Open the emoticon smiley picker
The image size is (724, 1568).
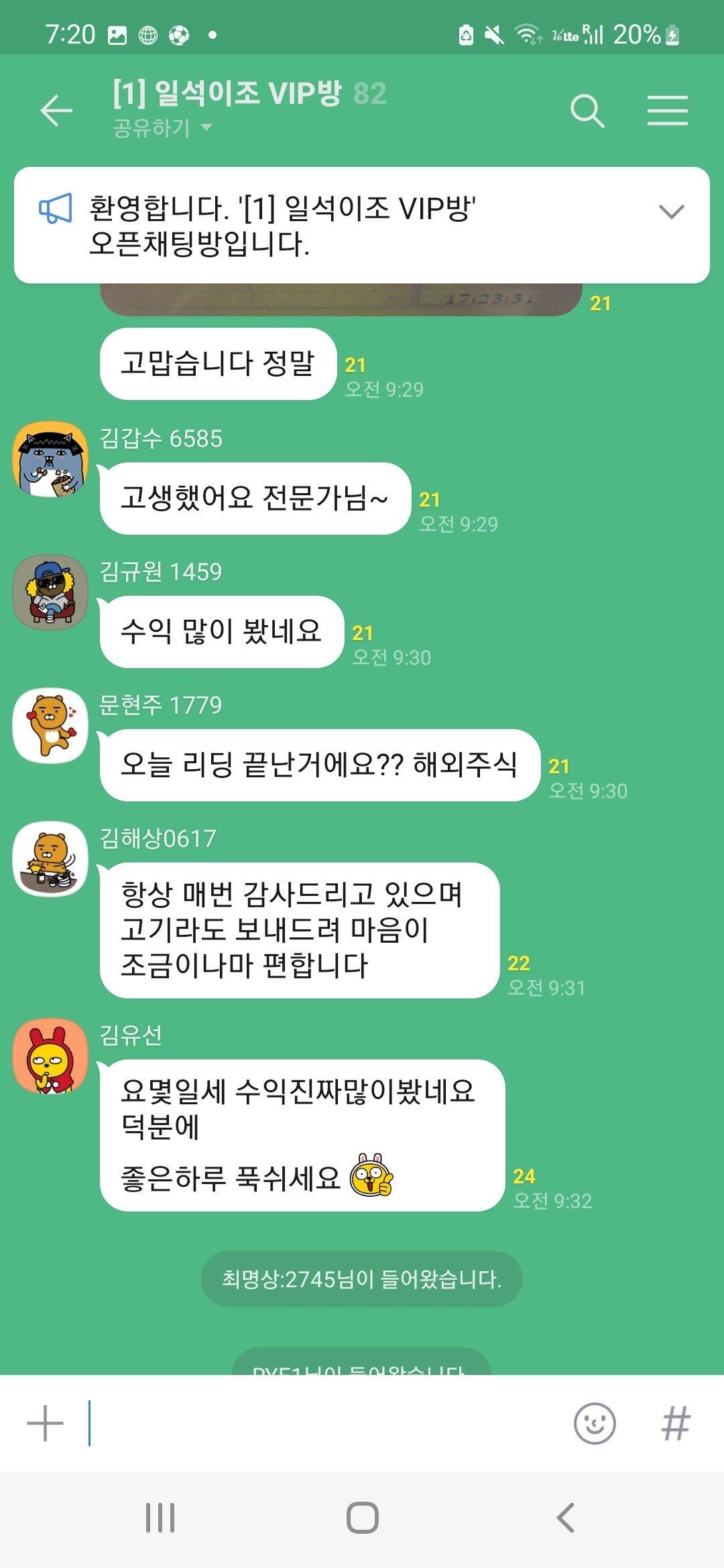595,1423
